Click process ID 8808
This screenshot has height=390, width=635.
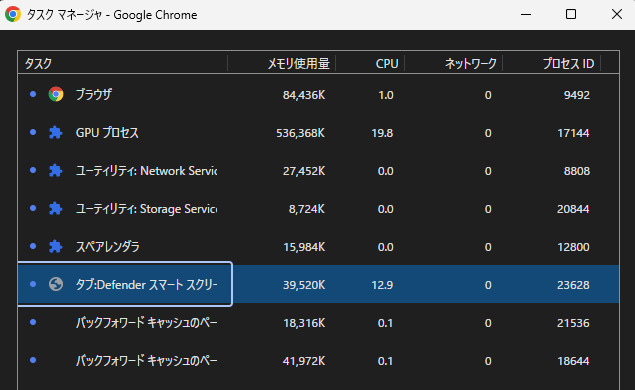pyautogui.click(x=577, y=171)
